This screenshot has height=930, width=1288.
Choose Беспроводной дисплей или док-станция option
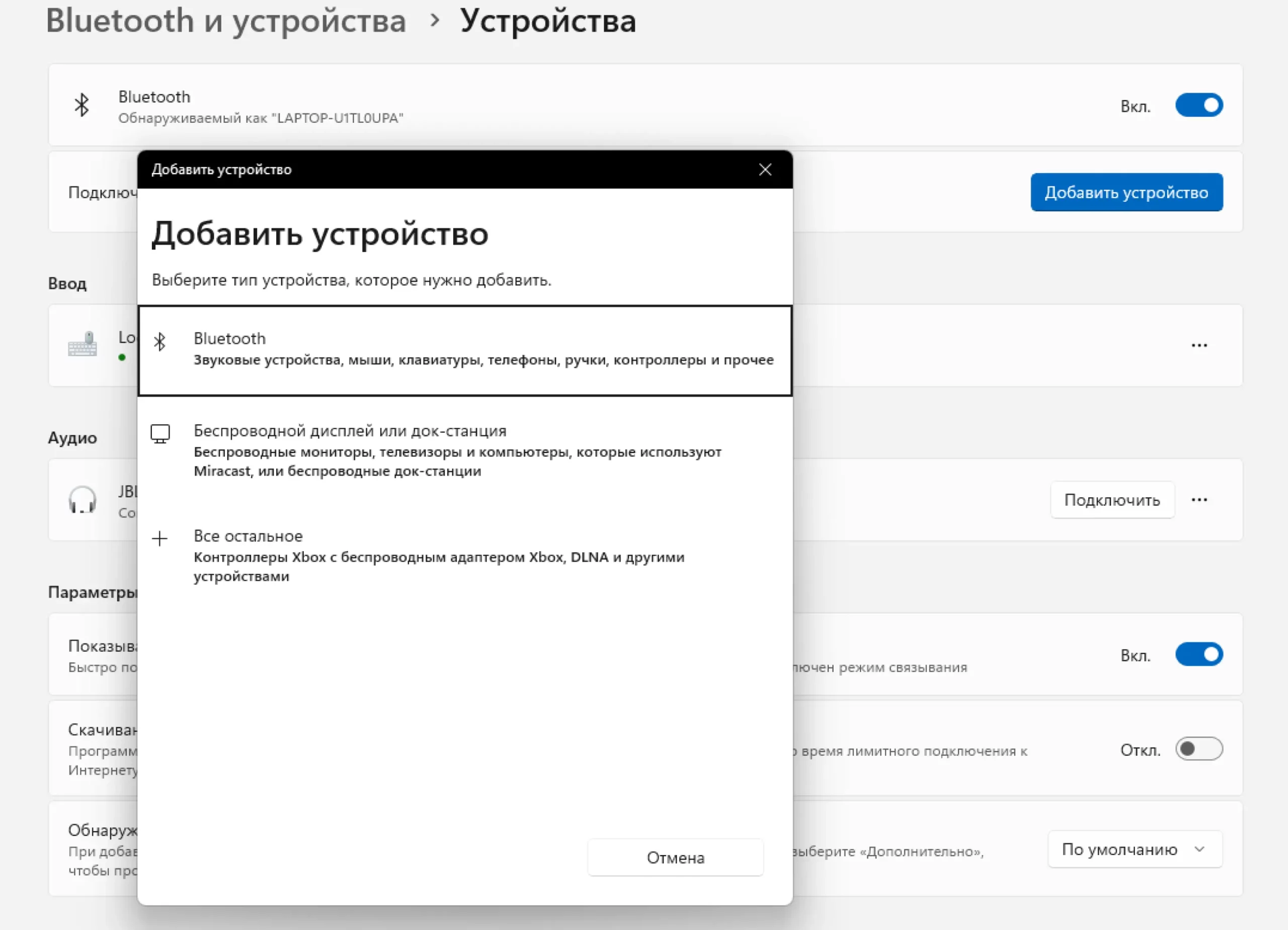[x=350, y=431]
